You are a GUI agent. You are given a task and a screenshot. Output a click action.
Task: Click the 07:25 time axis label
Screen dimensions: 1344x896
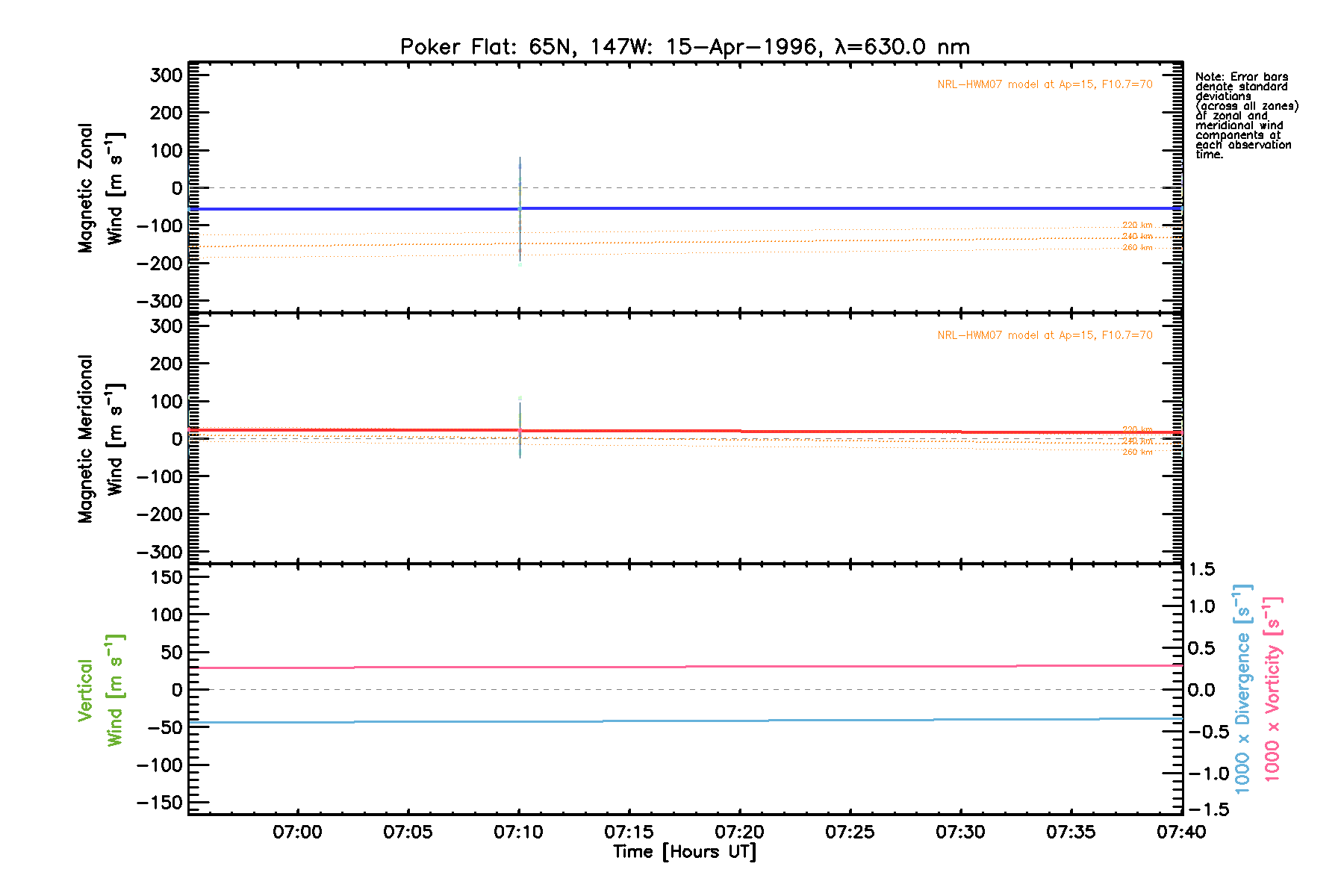coord(850,832)
